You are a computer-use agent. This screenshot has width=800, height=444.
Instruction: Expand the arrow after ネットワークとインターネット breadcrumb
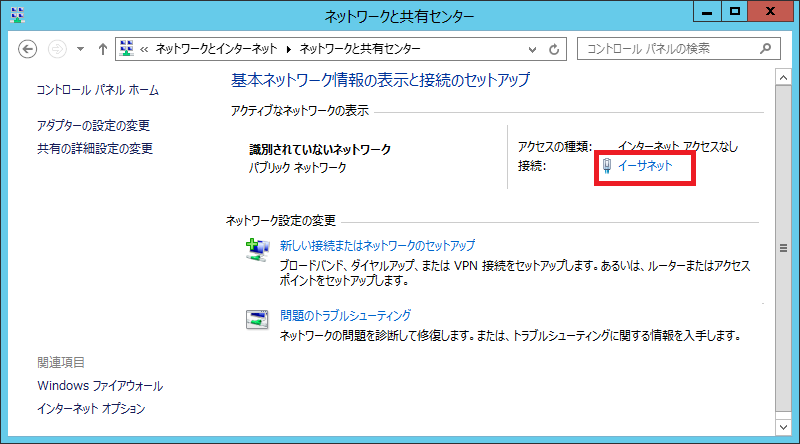(x=289, y=49)
